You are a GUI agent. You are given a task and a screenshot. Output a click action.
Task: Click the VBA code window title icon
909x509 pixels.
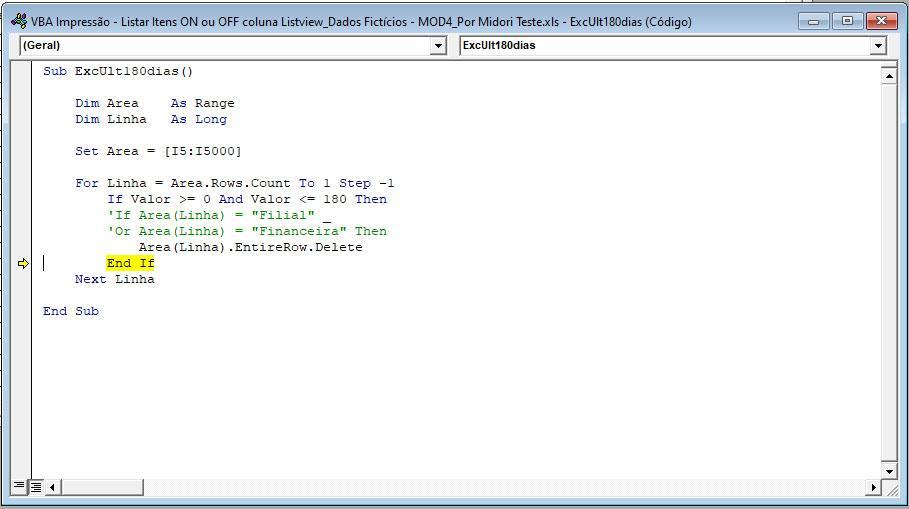(19, 21)
